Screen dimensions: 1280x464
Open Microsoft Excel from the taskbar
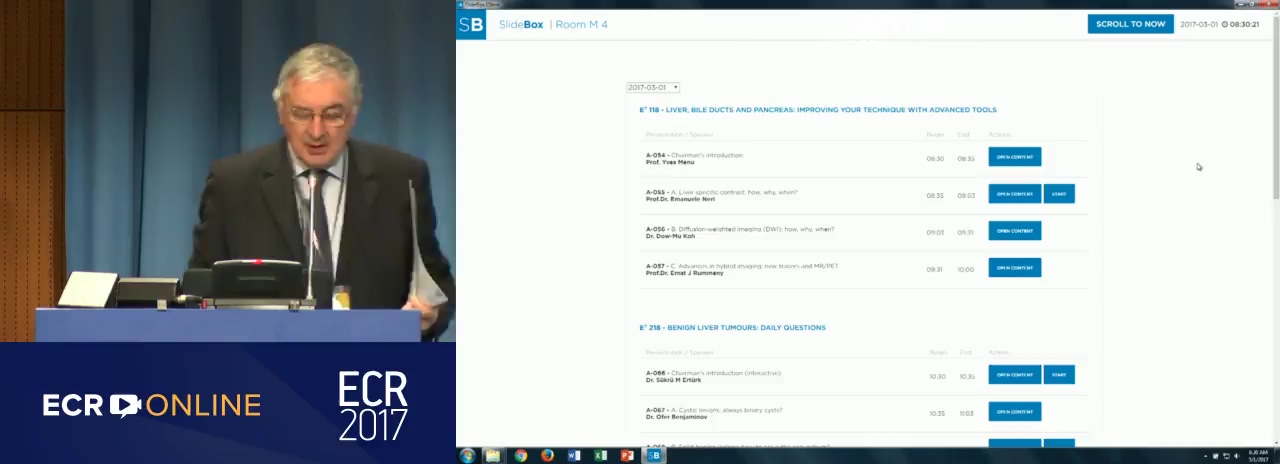pos(601,456)
